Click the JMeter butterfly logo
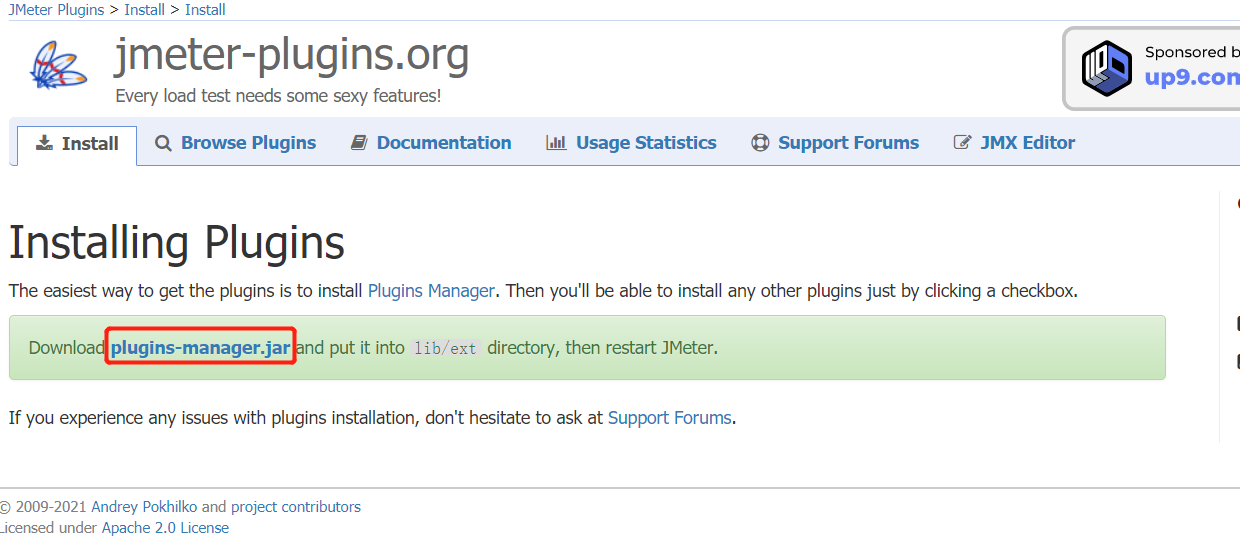This screenshot has height=541, width=1240. (58, 65)
